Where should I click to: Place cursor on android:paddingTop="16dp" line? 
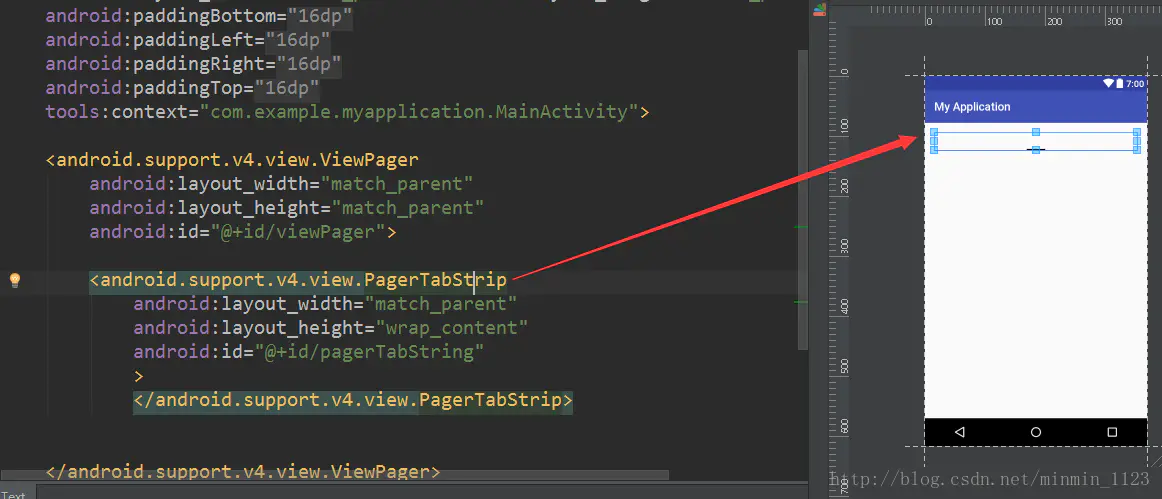tap(183, 87)
